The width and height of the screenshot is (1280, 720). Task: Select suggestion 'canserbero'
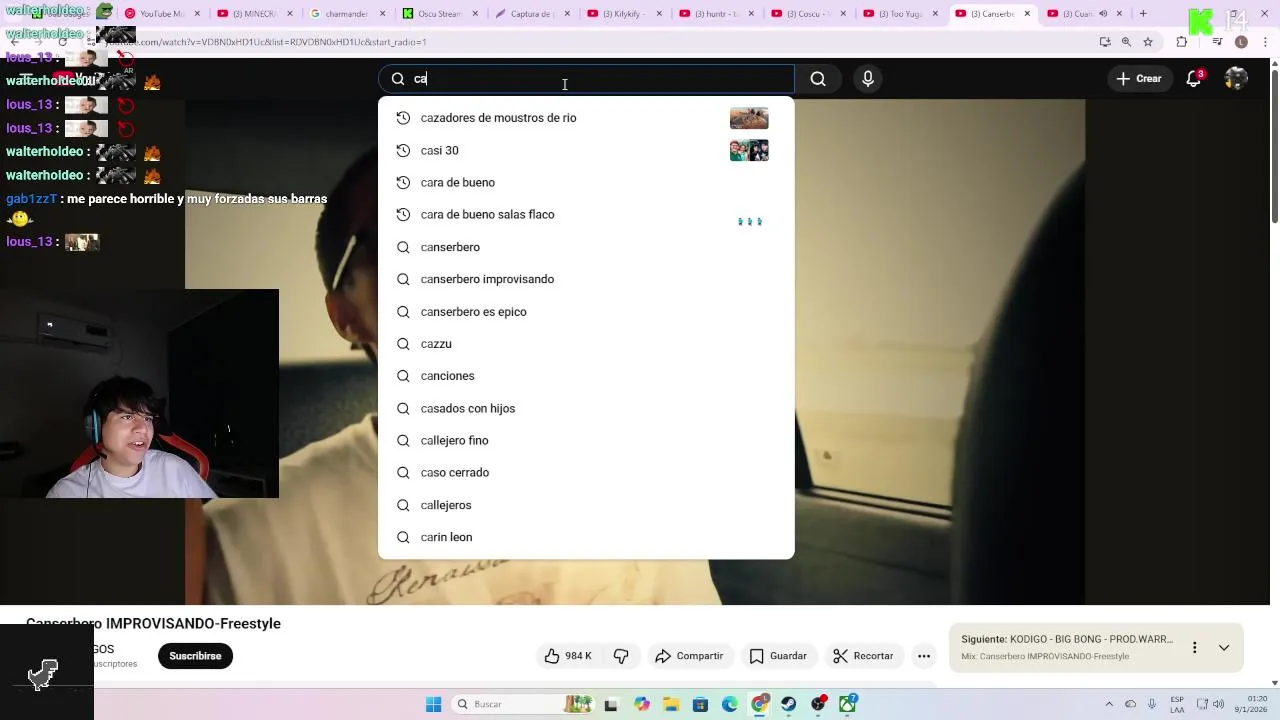click(586, 247)
